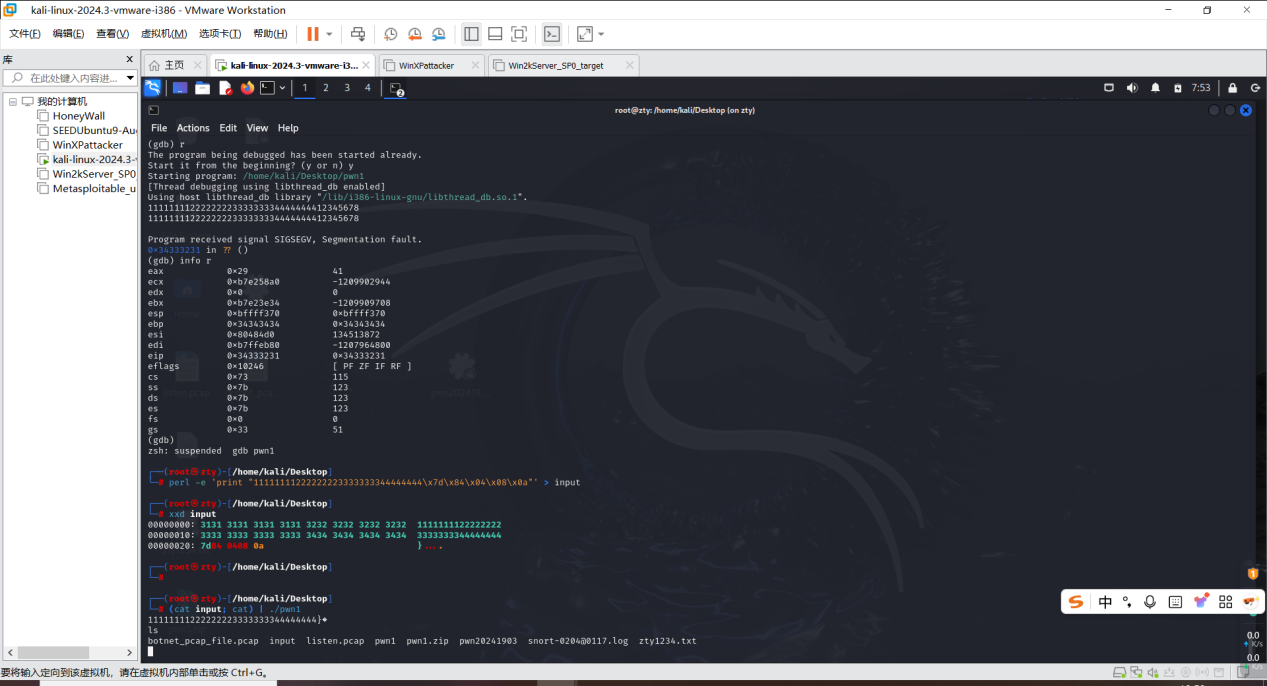Close the kali-linux-2024.3-vmware tab

coord(368,65)
